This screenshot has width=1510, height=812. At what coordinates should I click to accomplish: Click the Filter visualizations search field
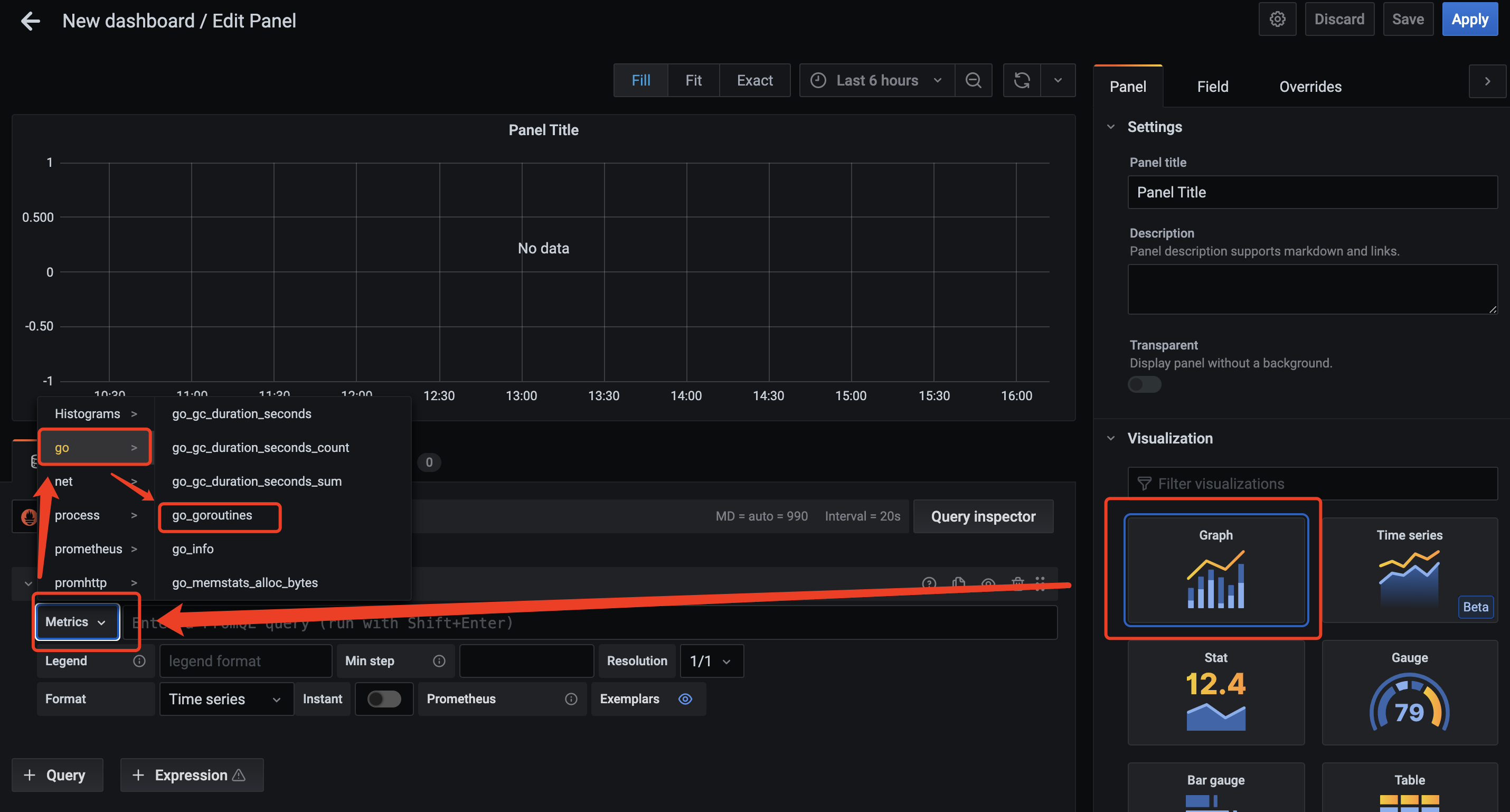[x=1313, y=484]
